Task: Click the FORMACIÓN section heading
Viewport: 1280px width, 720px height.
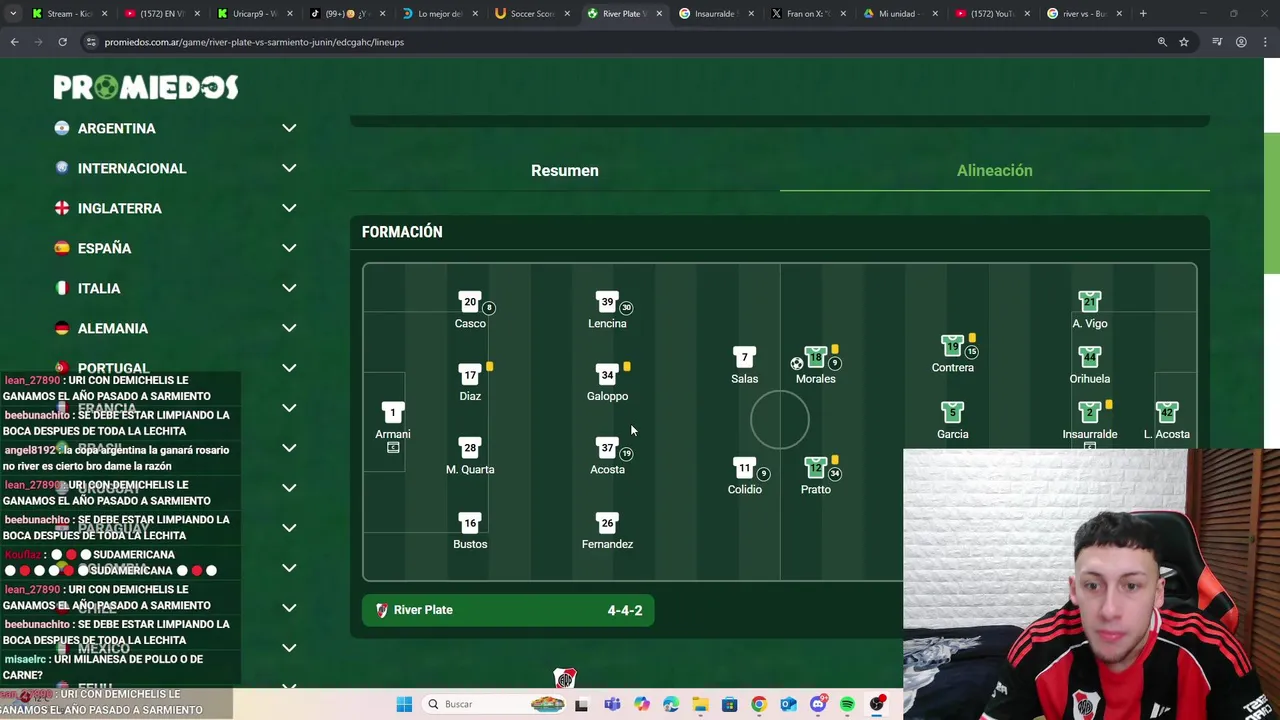Action: (x=402, y=232)
